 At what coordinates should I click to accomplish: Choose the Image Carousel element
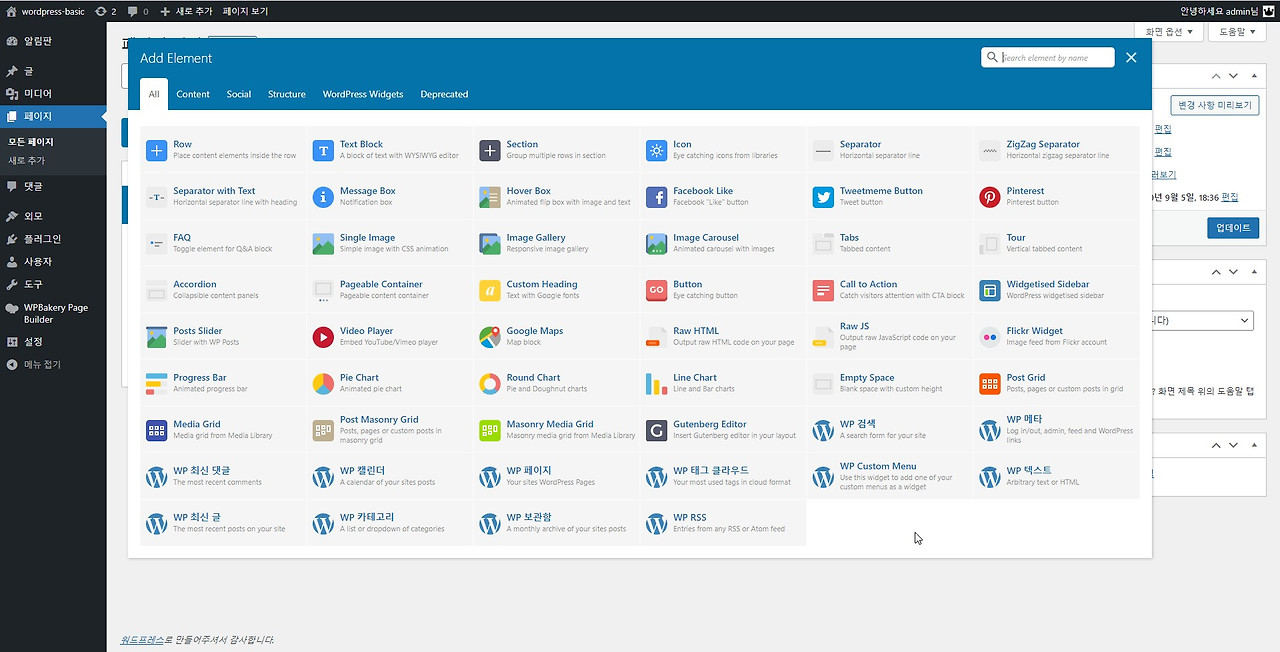click(x=723, y=243)
